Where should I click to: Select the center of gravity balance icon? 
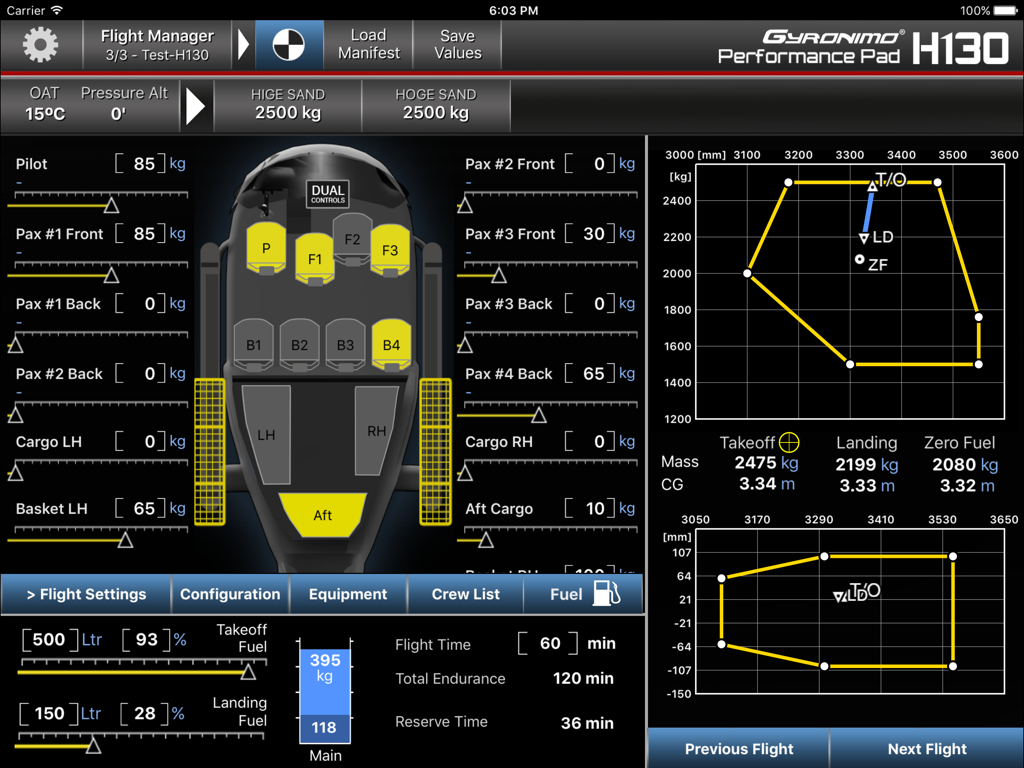[x=288, y=44]
